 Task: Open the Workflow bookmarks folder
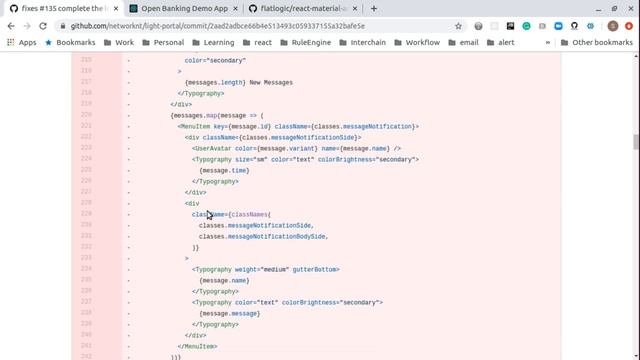click(417, 42)
